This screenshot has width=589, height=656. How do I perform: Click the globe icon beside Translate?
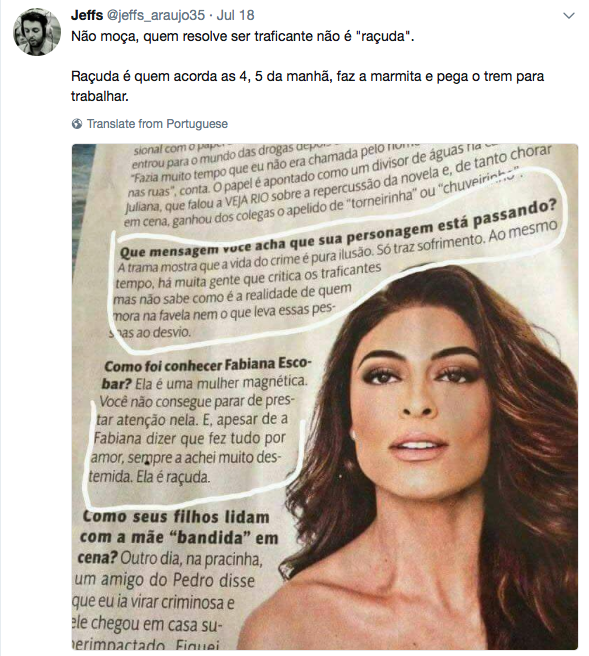point(77,124)
